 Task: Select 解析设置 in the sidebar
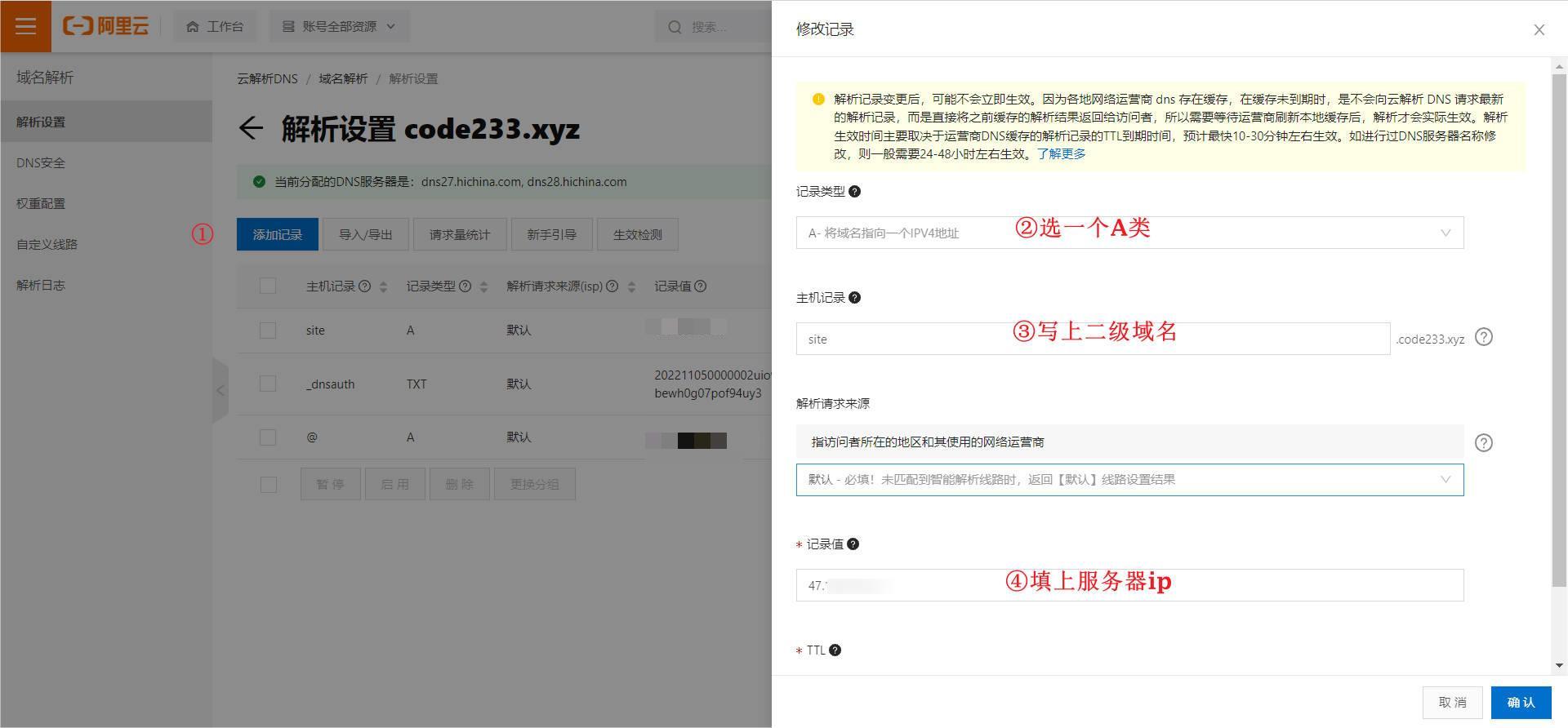pyautogui.click(x=106, y=122)
